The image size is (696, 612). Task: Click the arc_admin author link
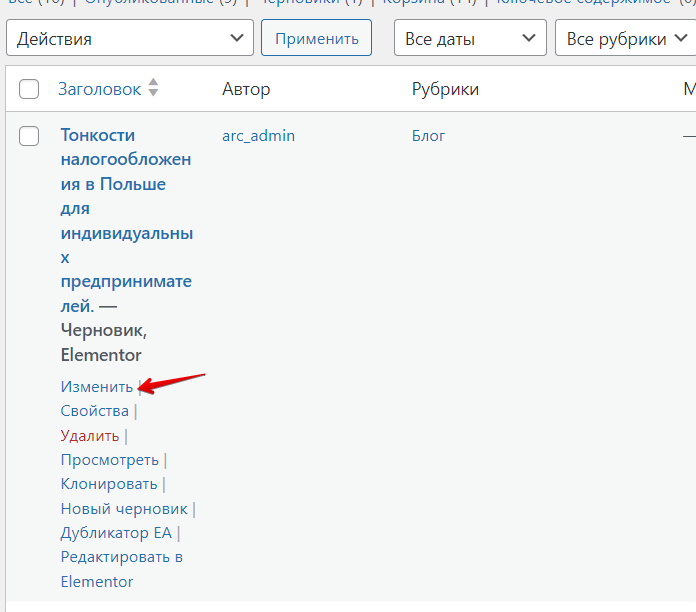[x=258, y=135]
